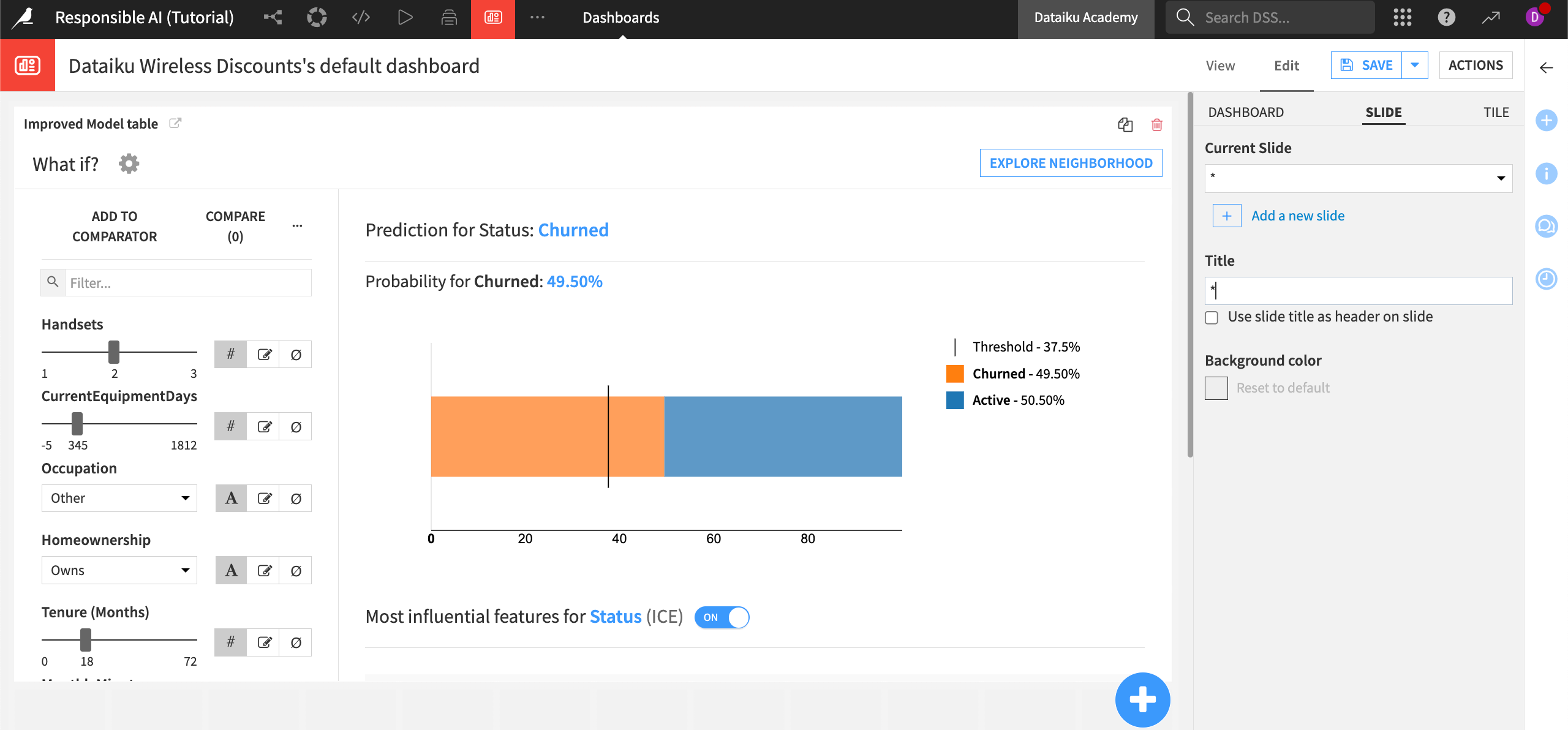Clear the Handsets value using the ∅ icon
This screenshot has height=730, width=1568.
click(x=296, y=354)
